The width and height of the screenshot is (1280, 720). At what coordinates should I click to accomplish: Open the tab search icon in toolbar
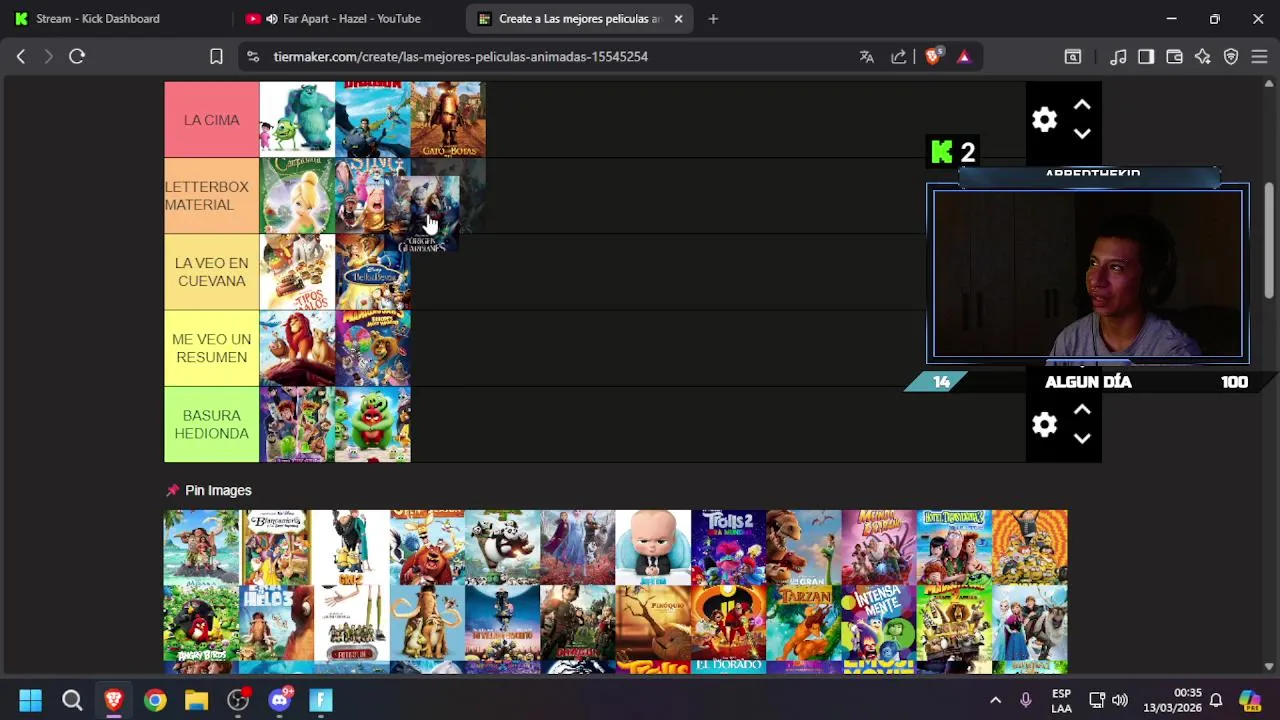(x=1073, y=57)
